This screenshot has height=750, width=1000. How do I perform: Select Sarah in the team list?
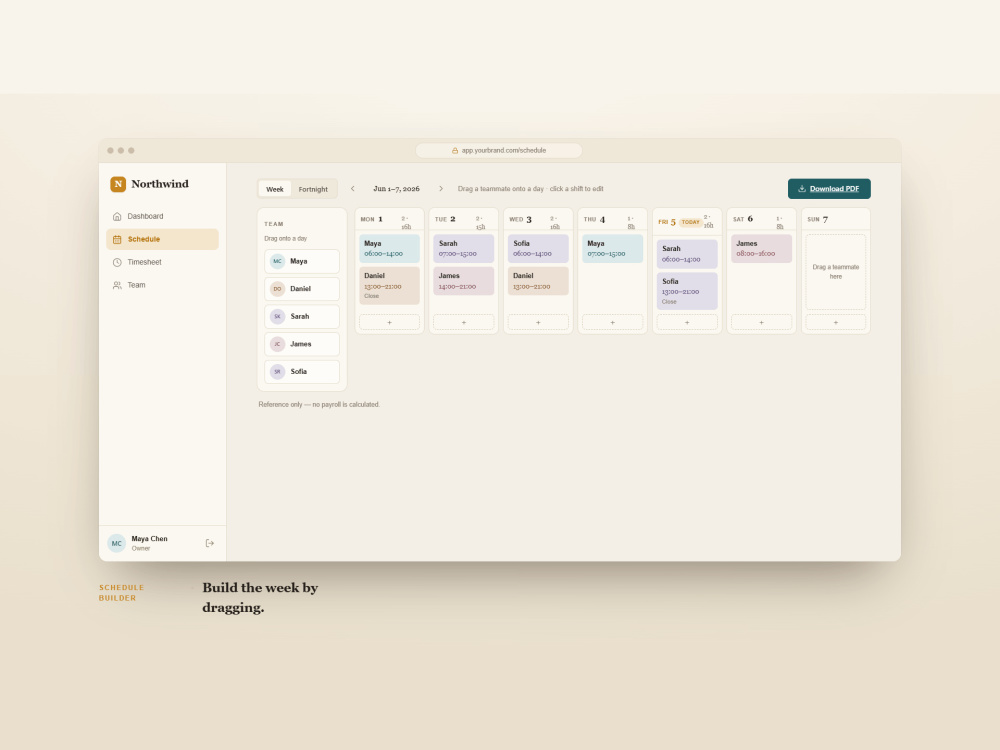tap(302, 316)
